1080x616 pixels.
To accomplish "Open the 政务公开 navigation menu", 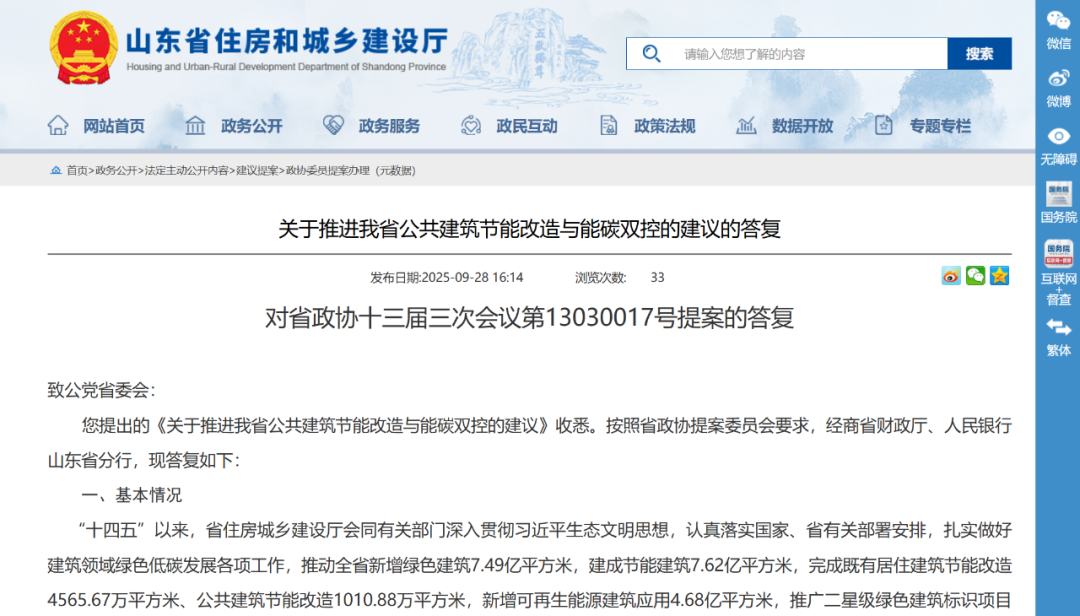I will click(234, 126).
